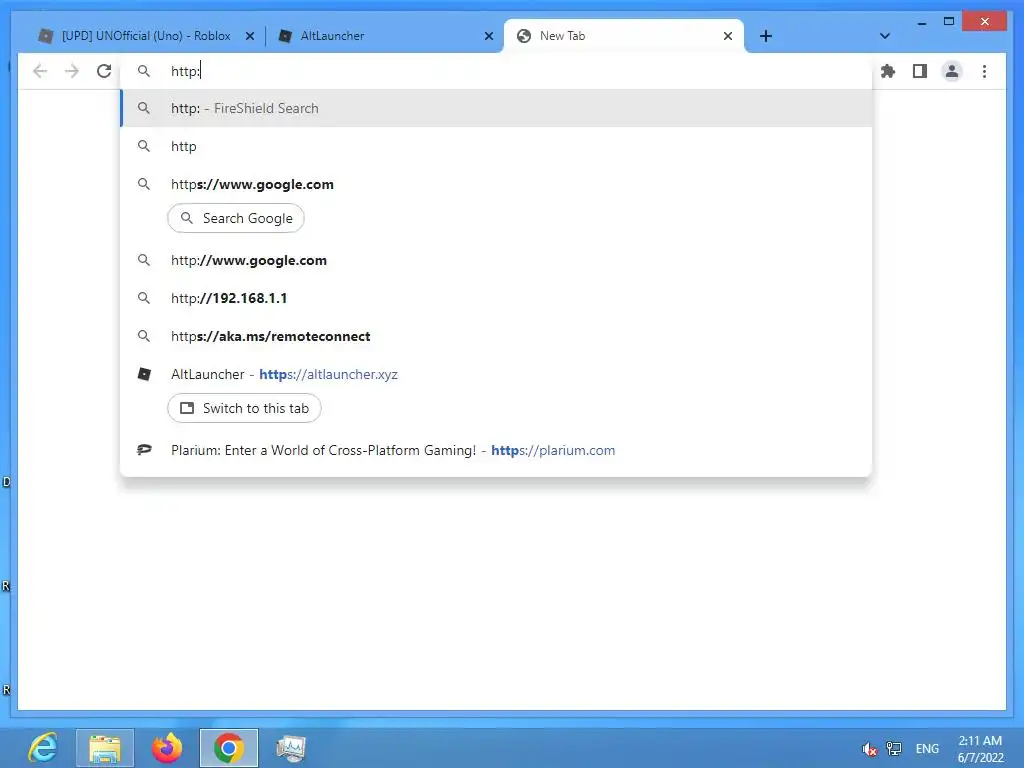Screen dimensions: 1024x768
Task: Click the network tray icon
Action: pyautogui.click(x=893, y=749)
